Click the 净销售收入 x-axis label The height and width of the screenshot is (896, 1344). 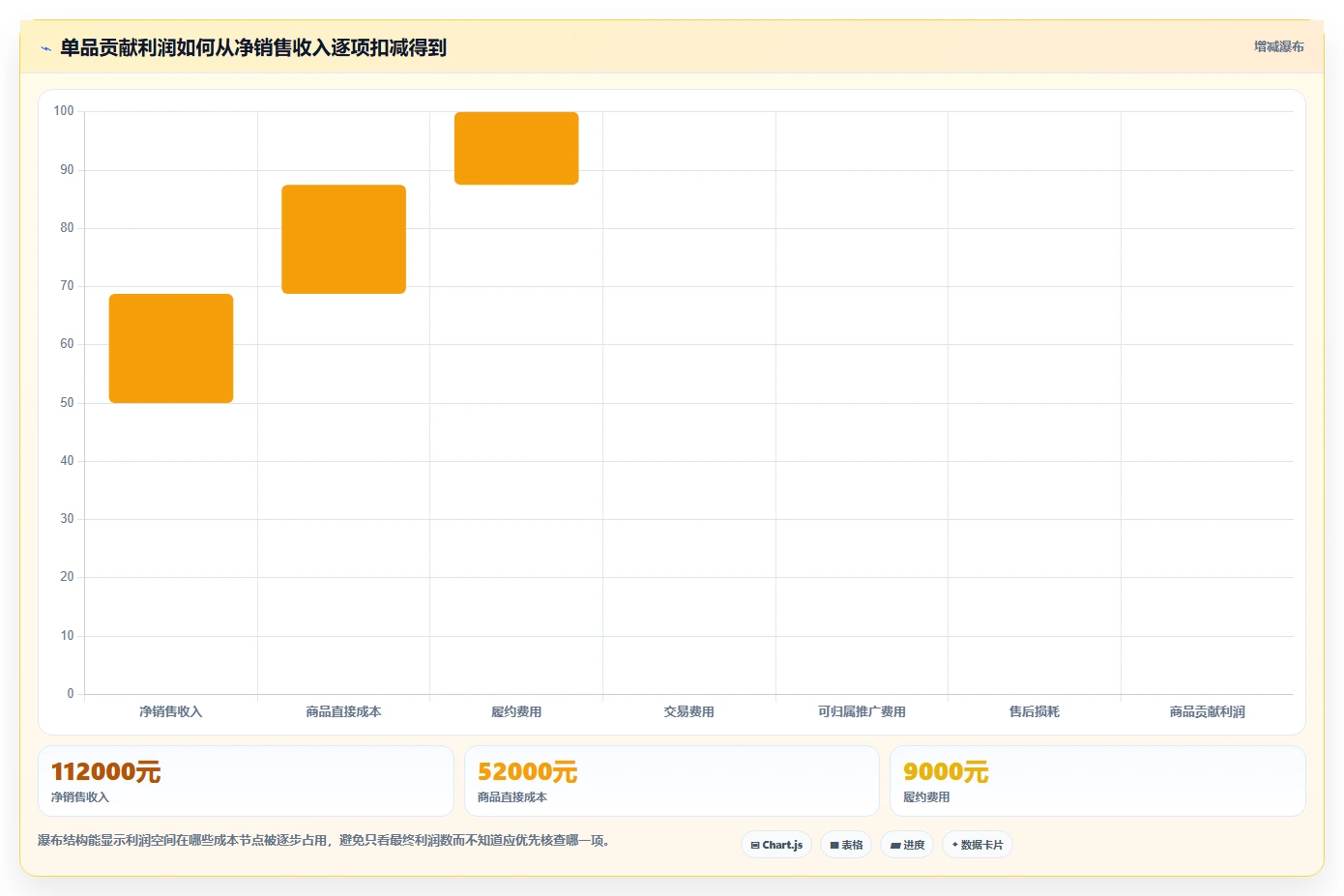[171, 711]
